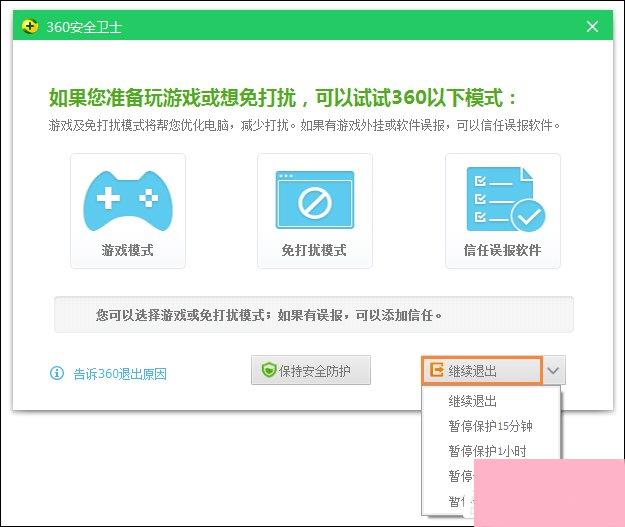
Task: Click the 游戏模式 label text
Action: [128, 250]
